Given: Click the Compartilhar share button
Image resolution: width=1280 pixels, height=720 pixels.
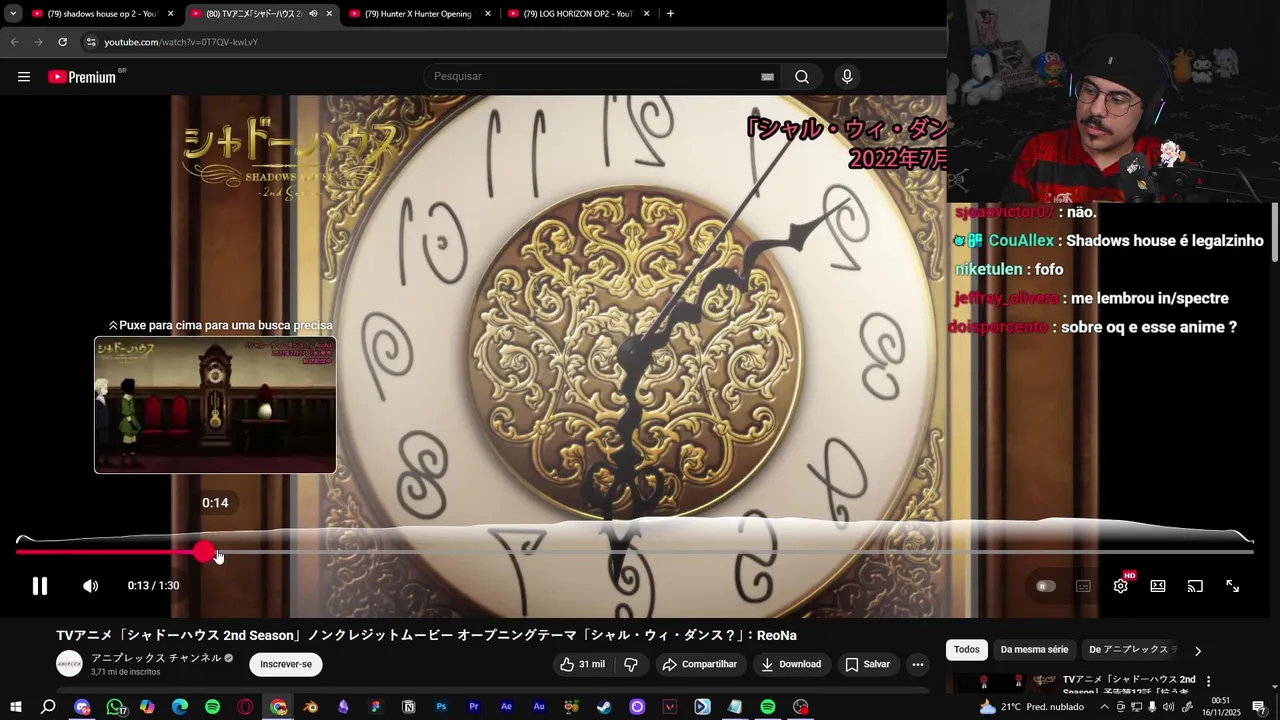Looking at the screenshot, I should pyautogui.click(x=700, y=664).
